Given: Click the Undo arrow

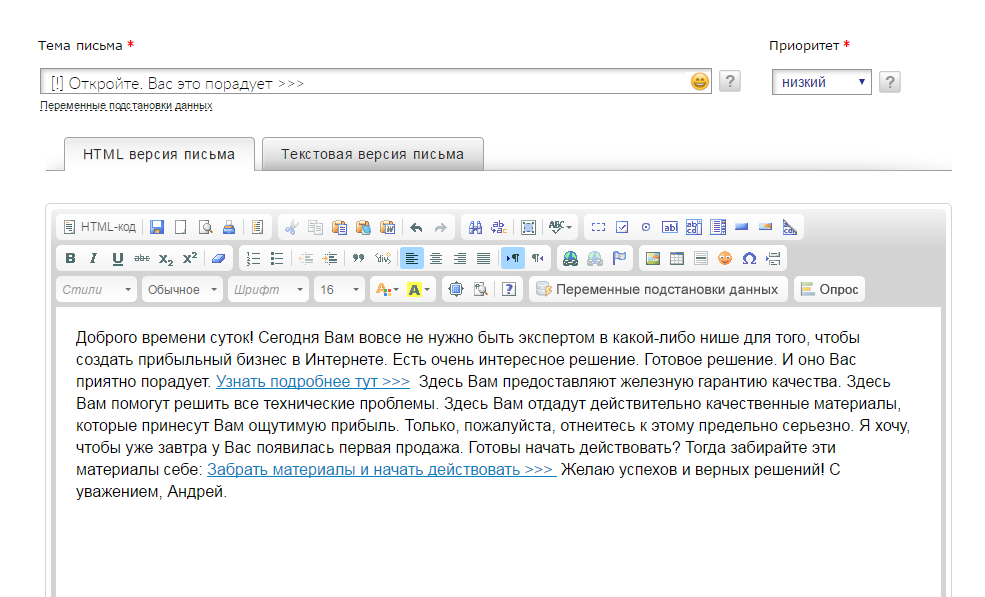Looking at the screenshot, I should 416,227.
